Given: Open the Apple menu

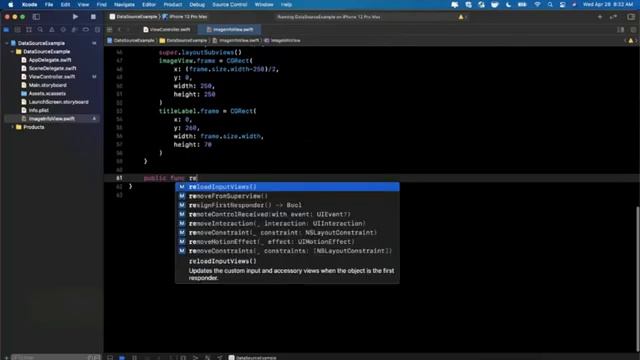Looking at the screenshot, I should click(x=11, y=4).
